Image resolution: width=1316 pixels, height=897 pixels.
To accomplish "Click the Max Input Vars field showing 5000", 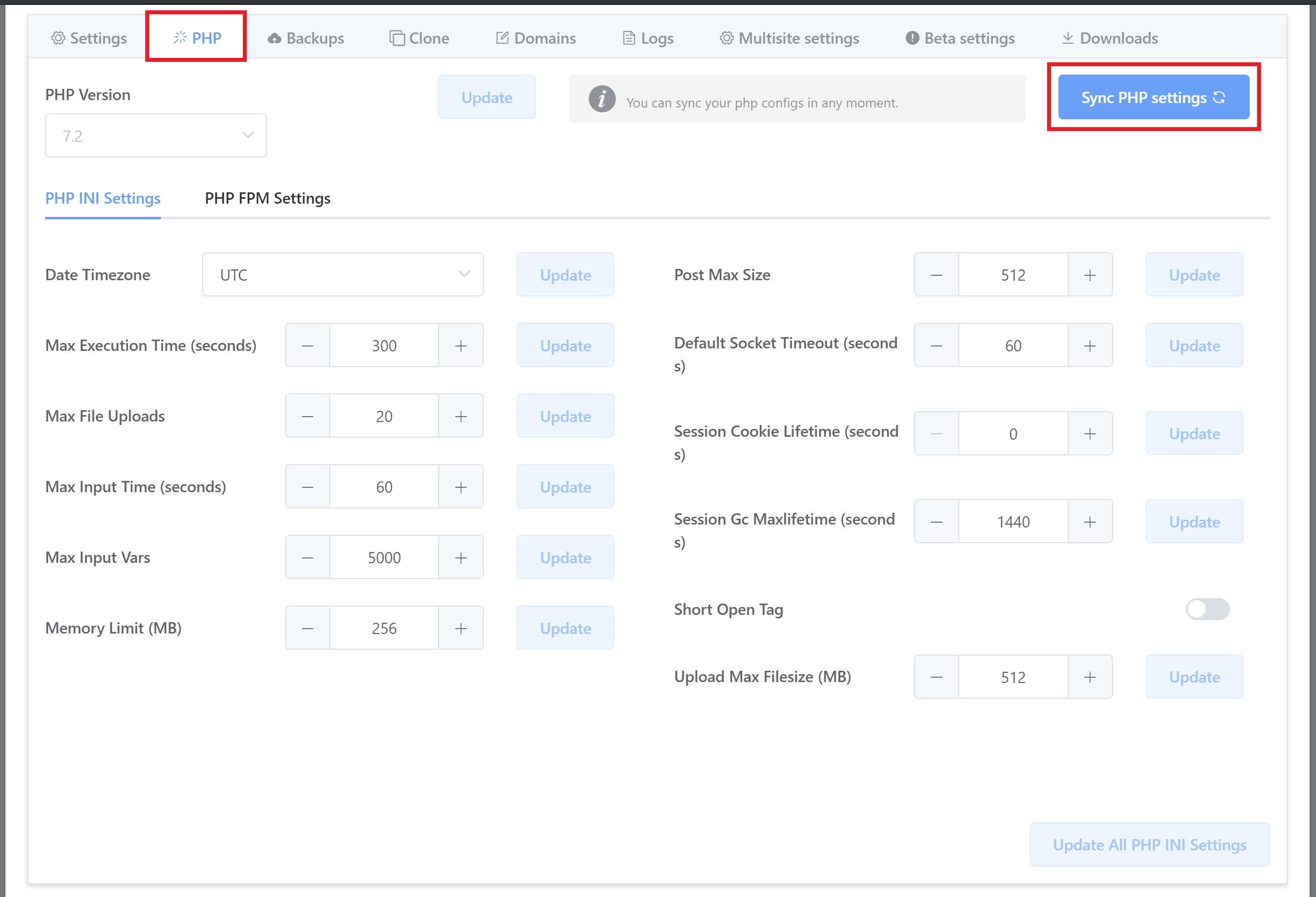I will 384,558.
